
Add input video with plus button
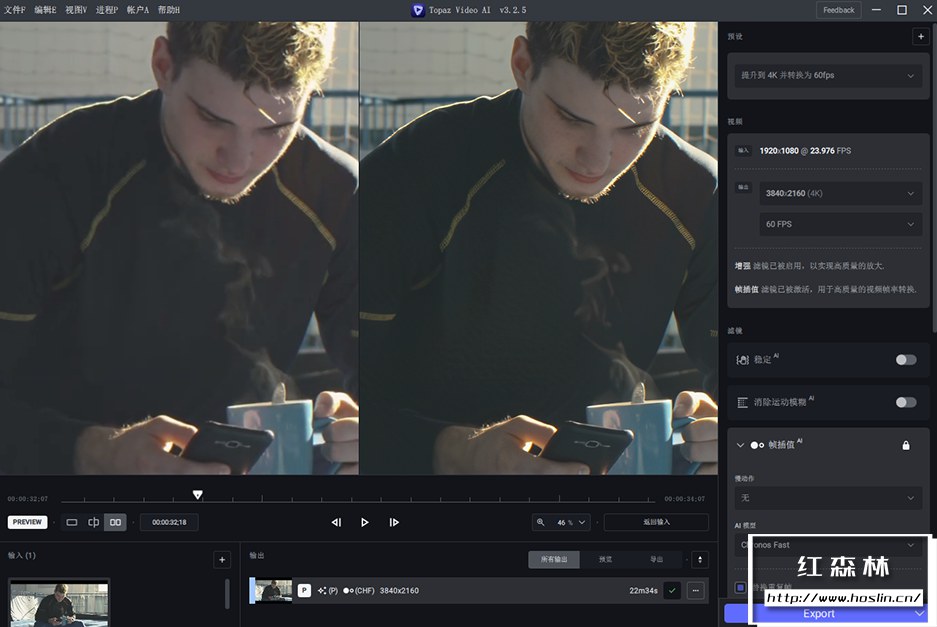tap(222, 559)
